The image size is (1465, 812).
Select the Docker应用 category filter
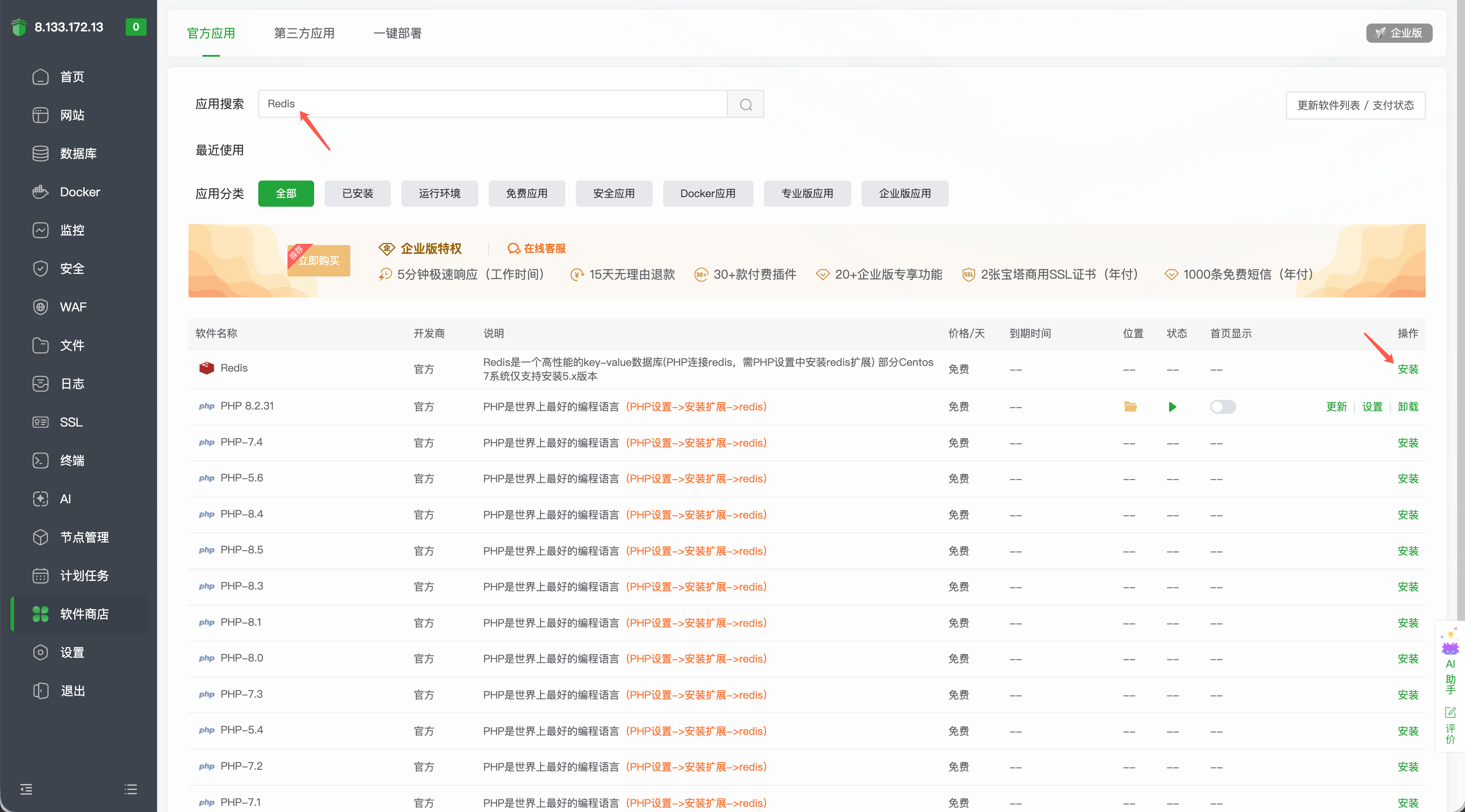[x=708, y=193]
